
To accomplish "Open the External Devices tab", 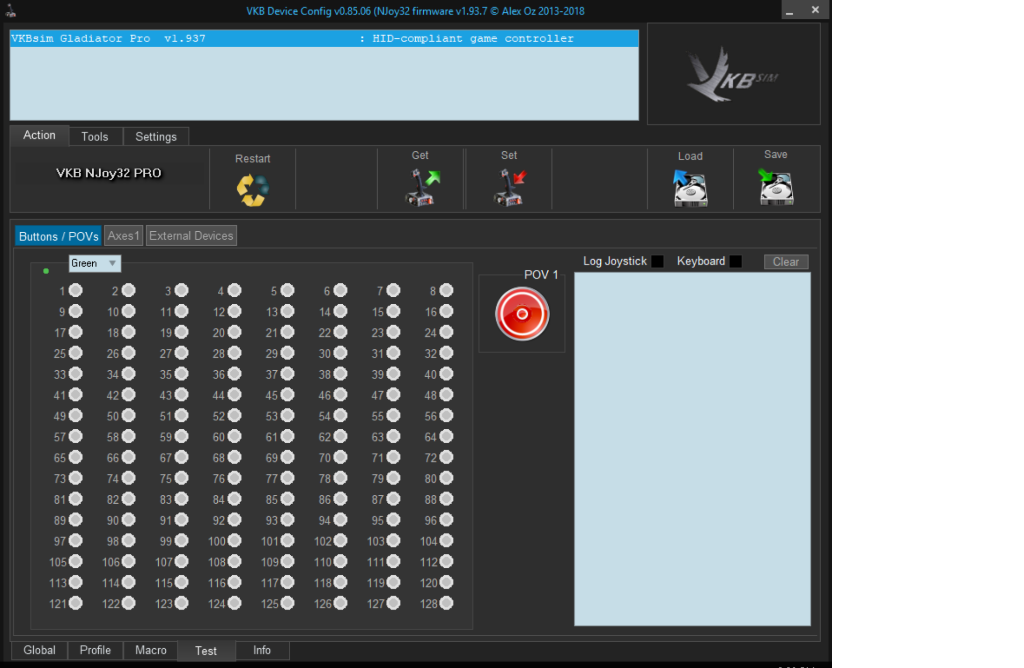I will click(x=191, y=236).
